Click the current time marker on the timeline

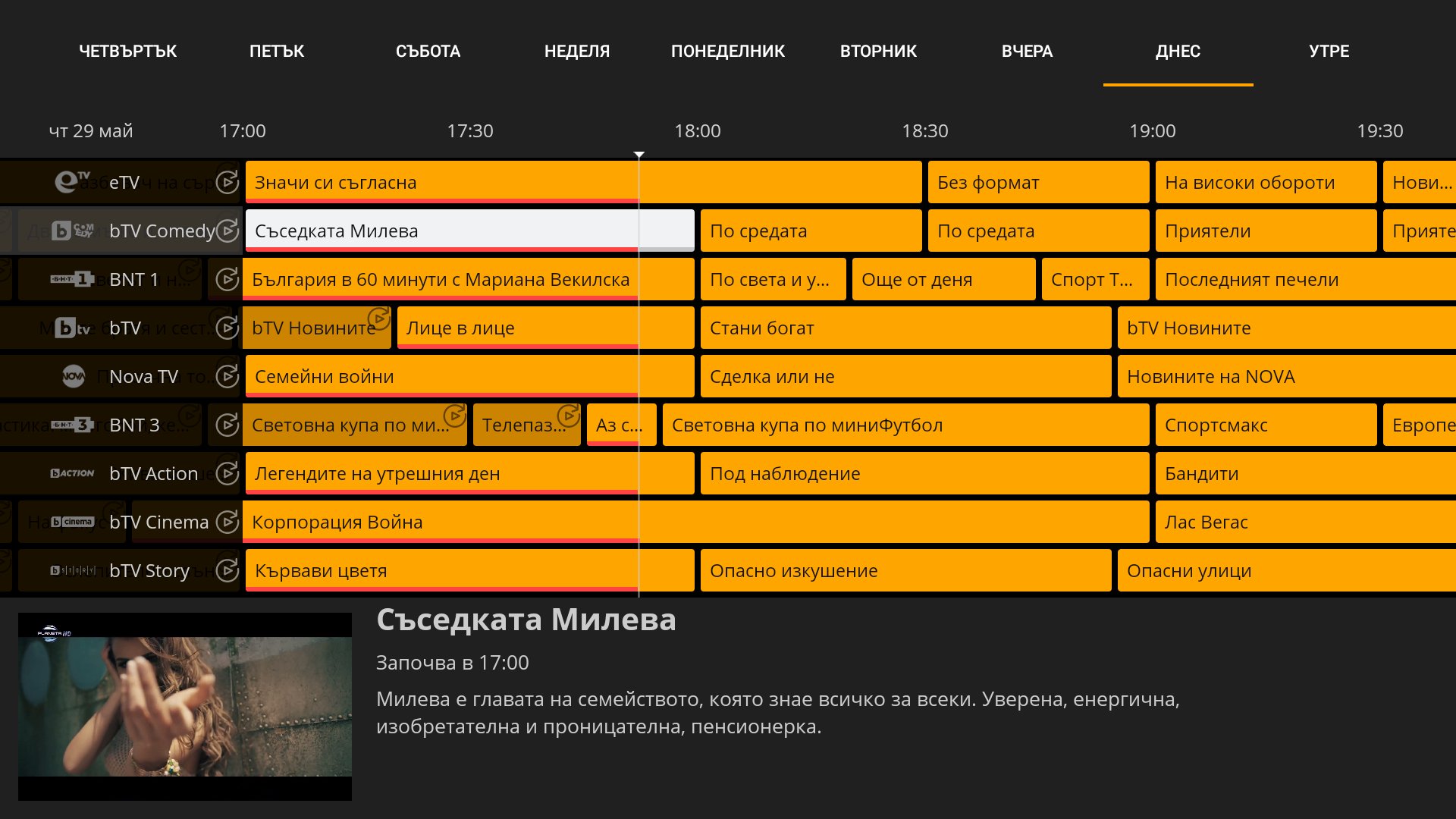click(x=639, y=155)
